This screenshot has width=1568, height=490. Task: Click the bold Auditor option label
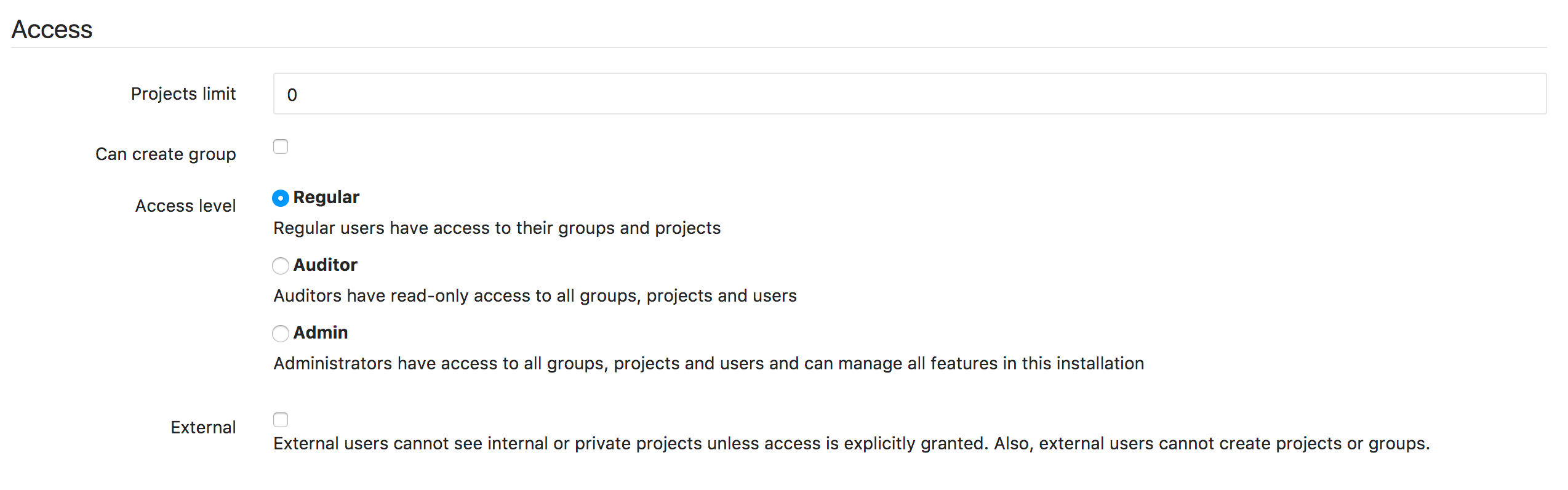[x=325, y=265]
